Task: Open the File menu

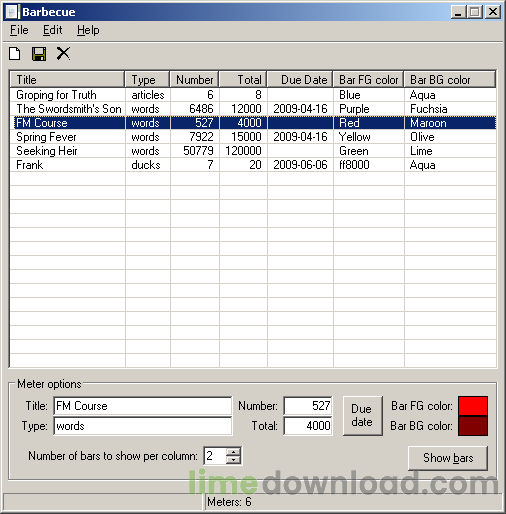Action: [x=19, y=30]
